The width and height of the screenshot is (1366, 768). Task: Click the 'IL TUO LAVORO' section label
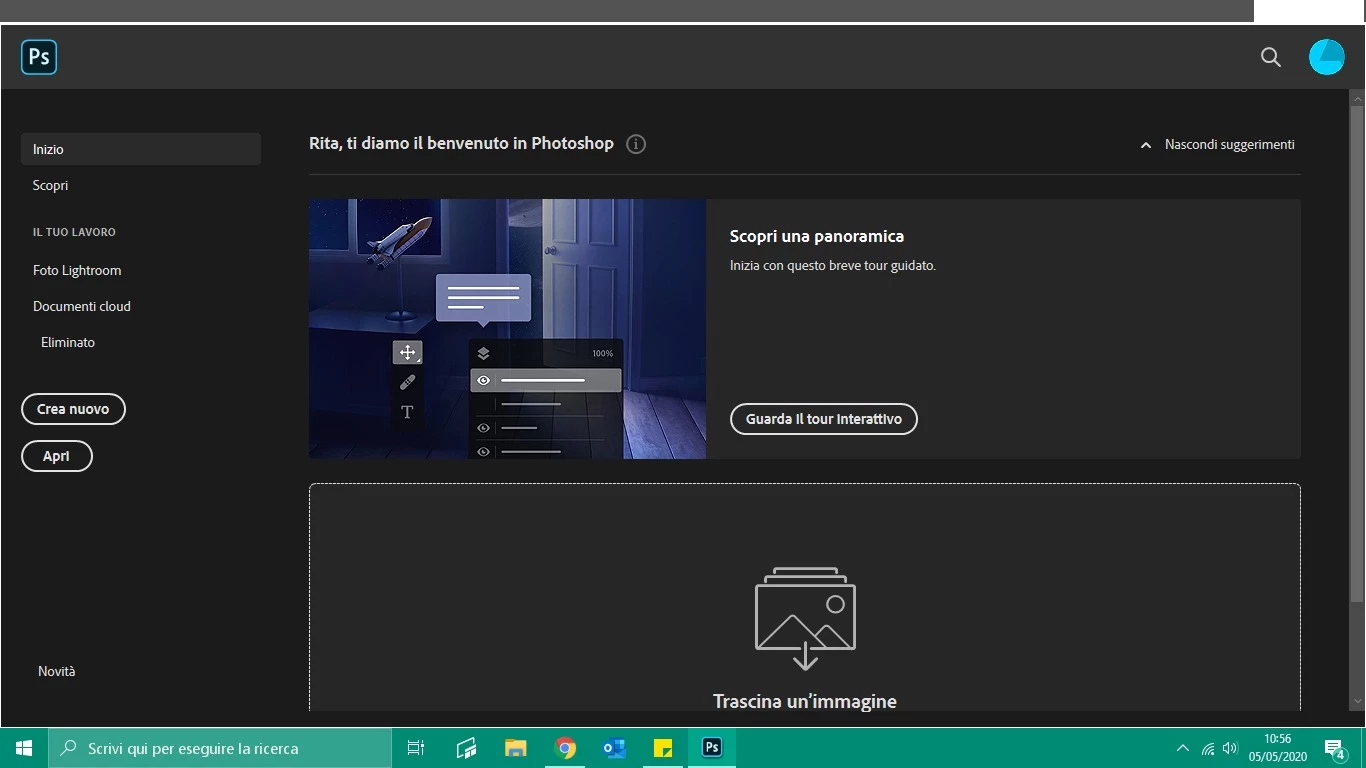[74, 232]
